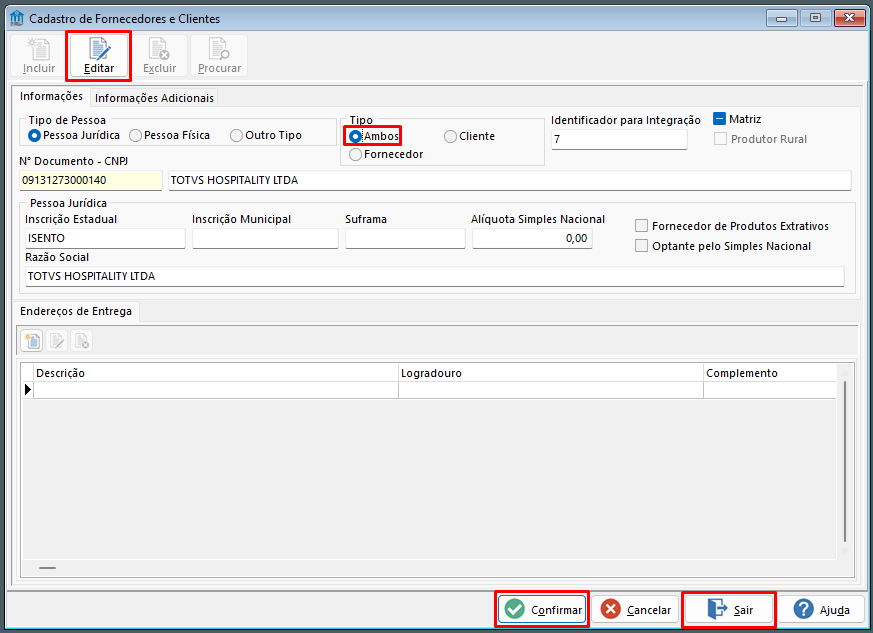
Task: Click the CNPJ document number field
Action: [x=91, y=180]
